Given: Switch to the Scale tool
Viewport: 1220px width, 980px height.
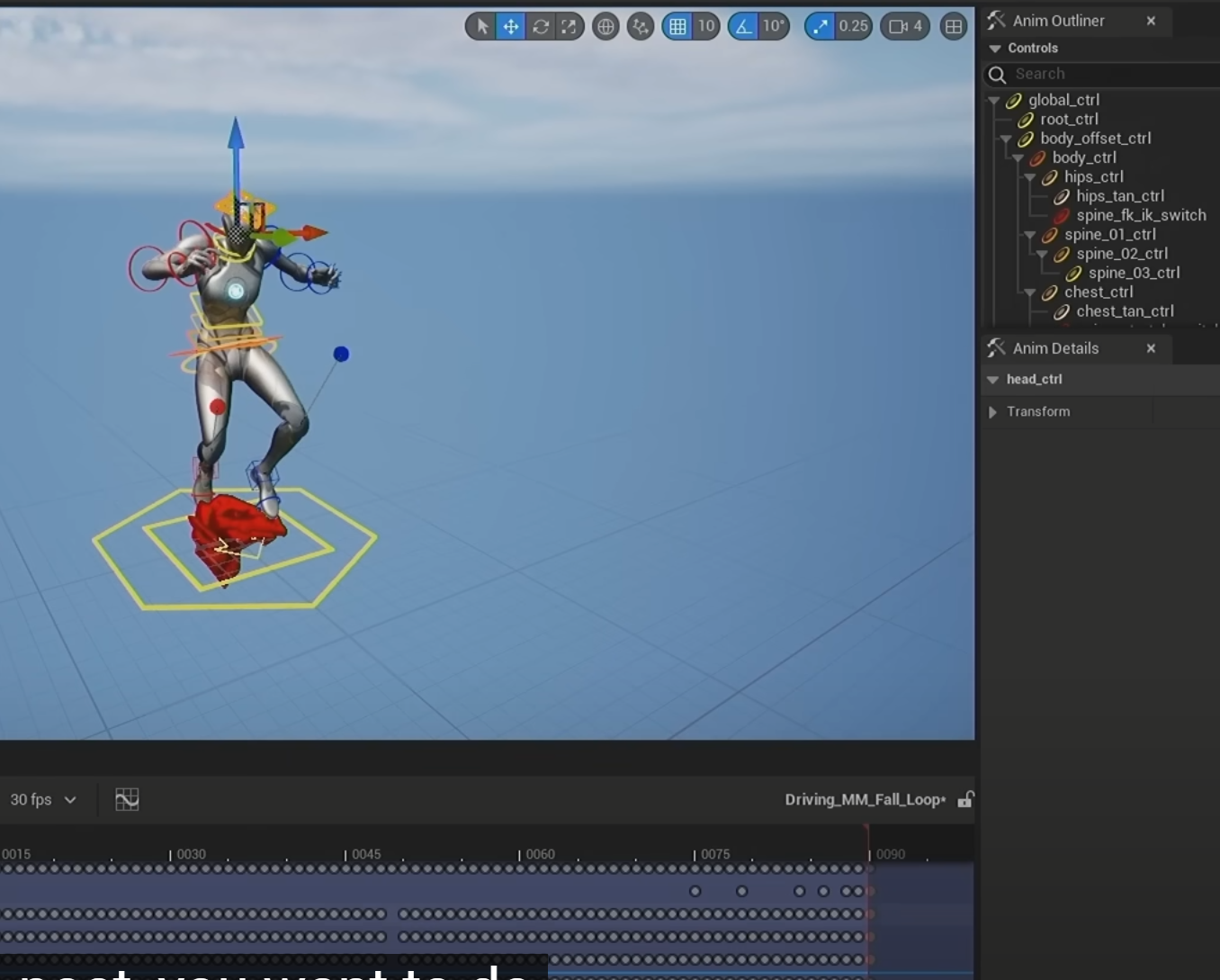Looking at the screenshot, I should (569, 26).
